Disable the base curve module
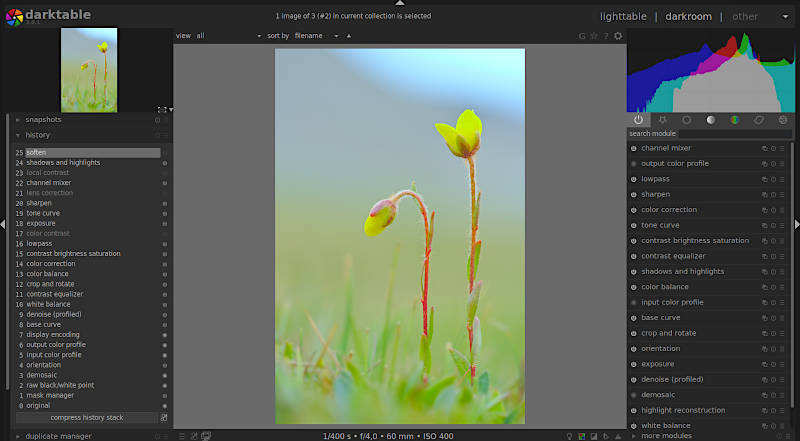This screenshot has height=441, width=800. (x=634, y=318)
